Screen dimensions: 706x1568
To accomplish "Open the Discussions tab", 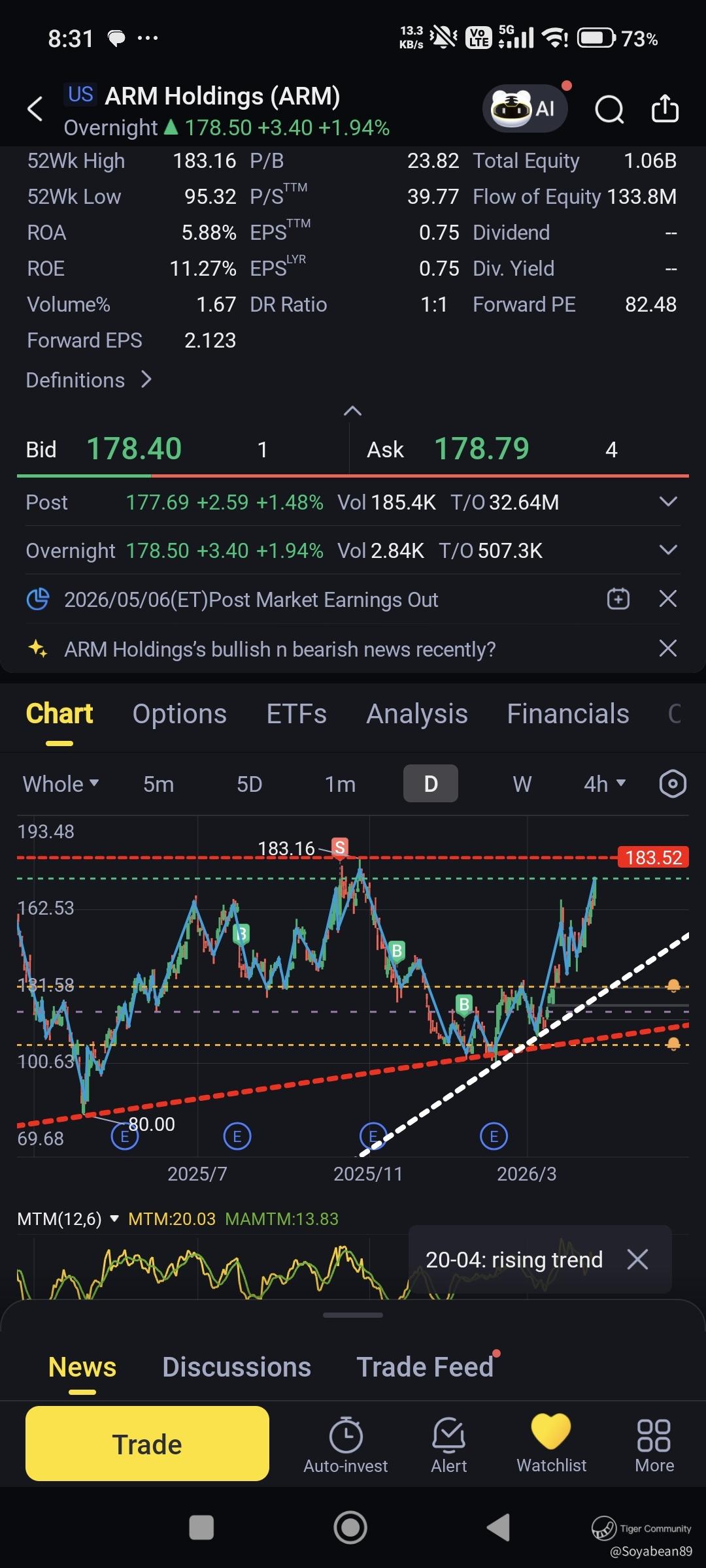I will pyautogui.click(x=237, y=1367).
